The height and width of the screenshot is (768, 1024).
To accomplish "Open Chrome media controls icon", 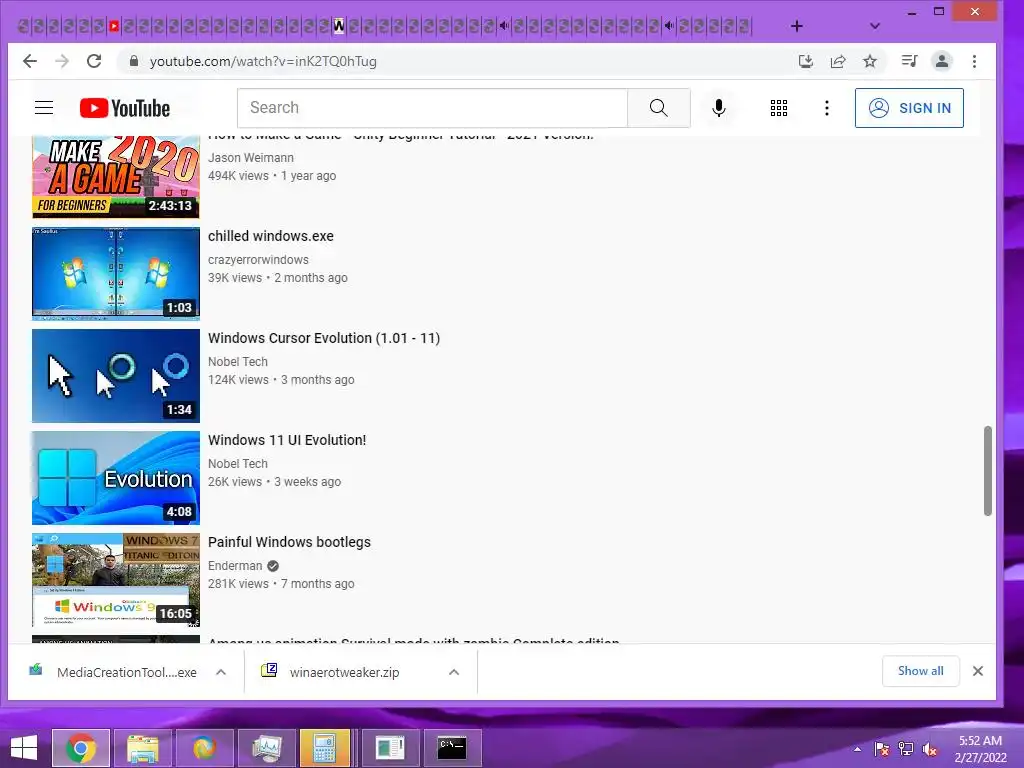I will [x=909, y=61].
